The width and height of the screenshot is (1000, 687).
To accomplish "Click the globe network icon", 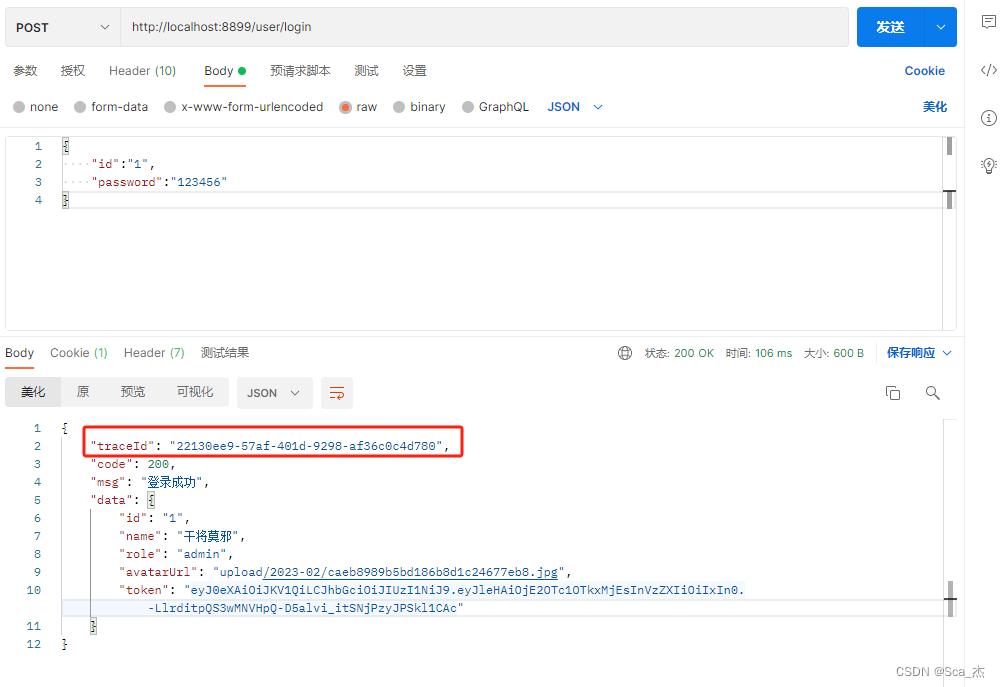I will point(625,353).
